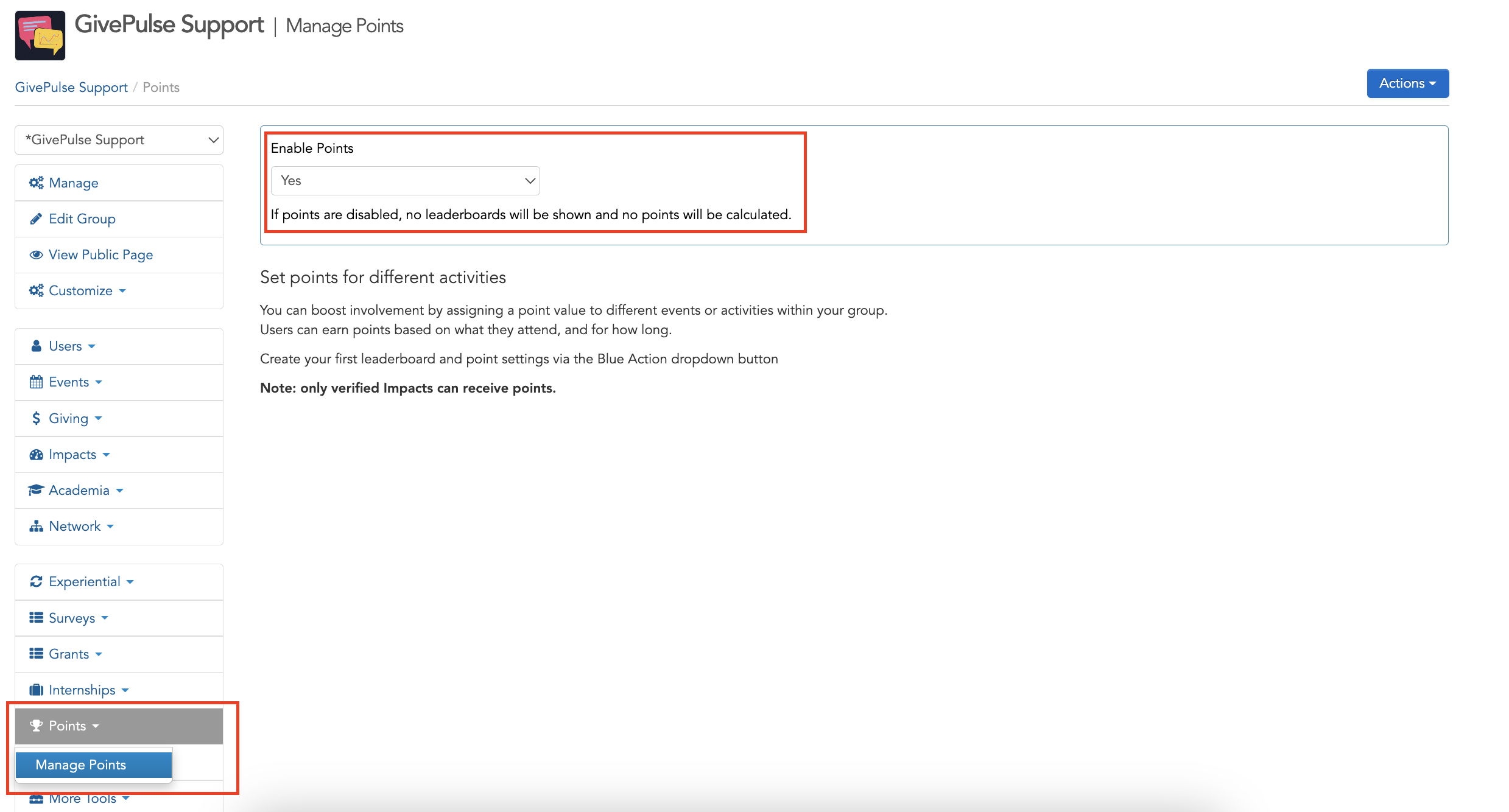Viewport: 1509px width, 812px height.
Task: Expand the Giving menu caret
Action: point(99,418)
